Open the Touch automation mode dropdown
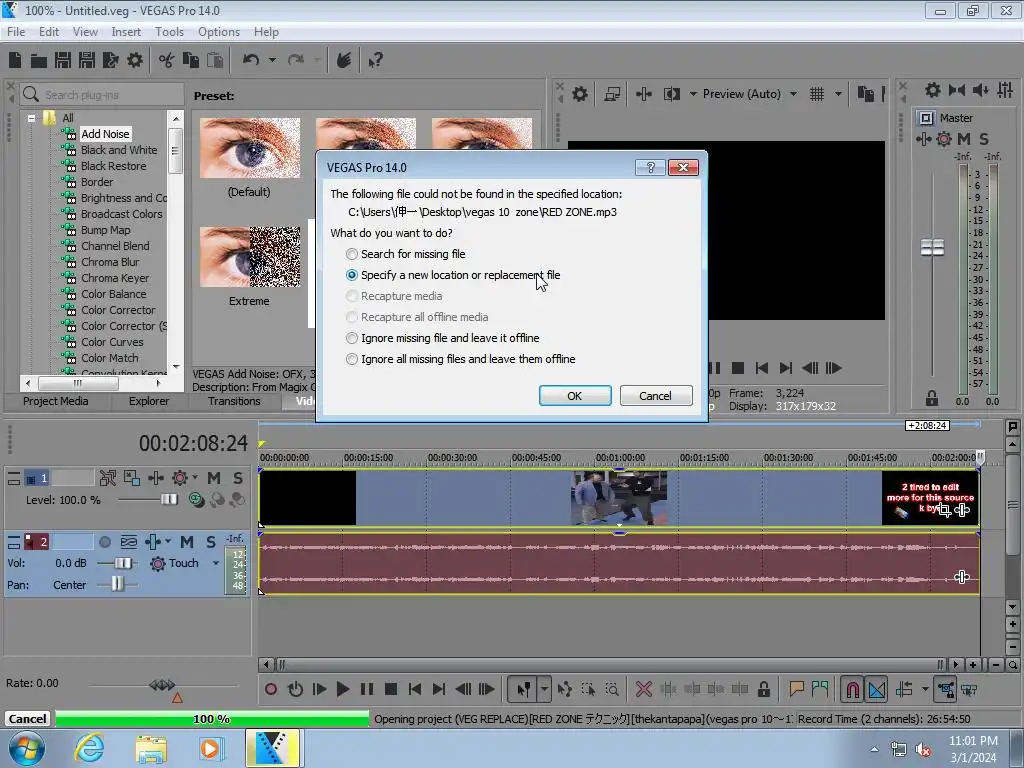This screenshot has width=1024, height=768. click(x=216, y=563)
